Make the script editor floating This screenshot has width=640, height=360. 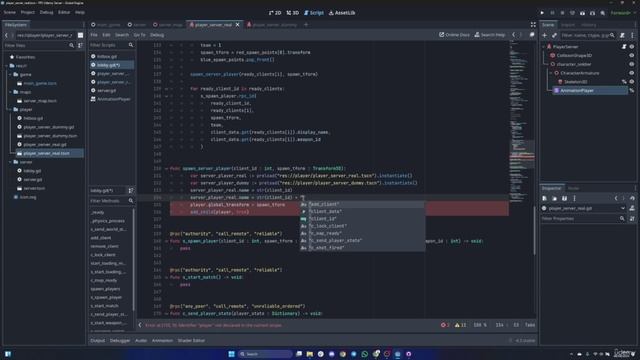tap(531, 35)
